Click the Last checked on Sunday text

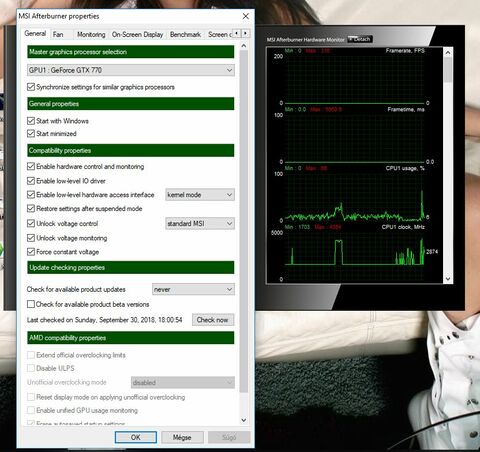point(105,320)
